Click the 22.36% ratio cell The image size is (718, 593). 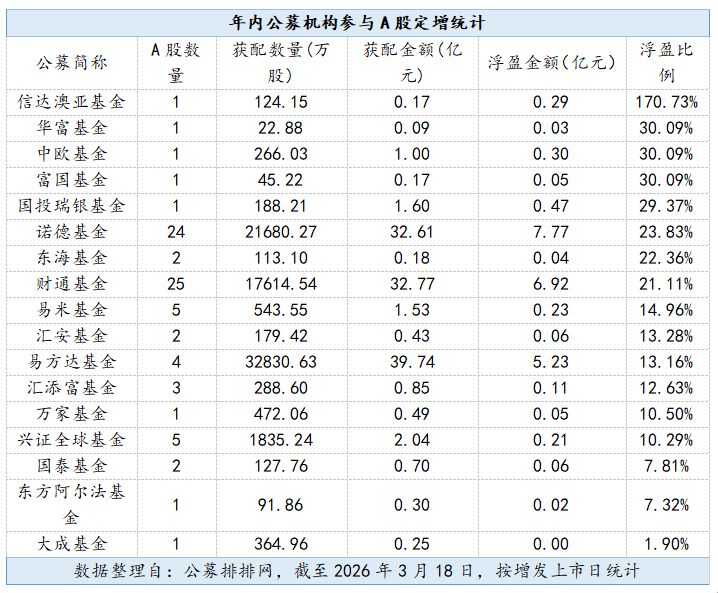[x=666, y=258]
